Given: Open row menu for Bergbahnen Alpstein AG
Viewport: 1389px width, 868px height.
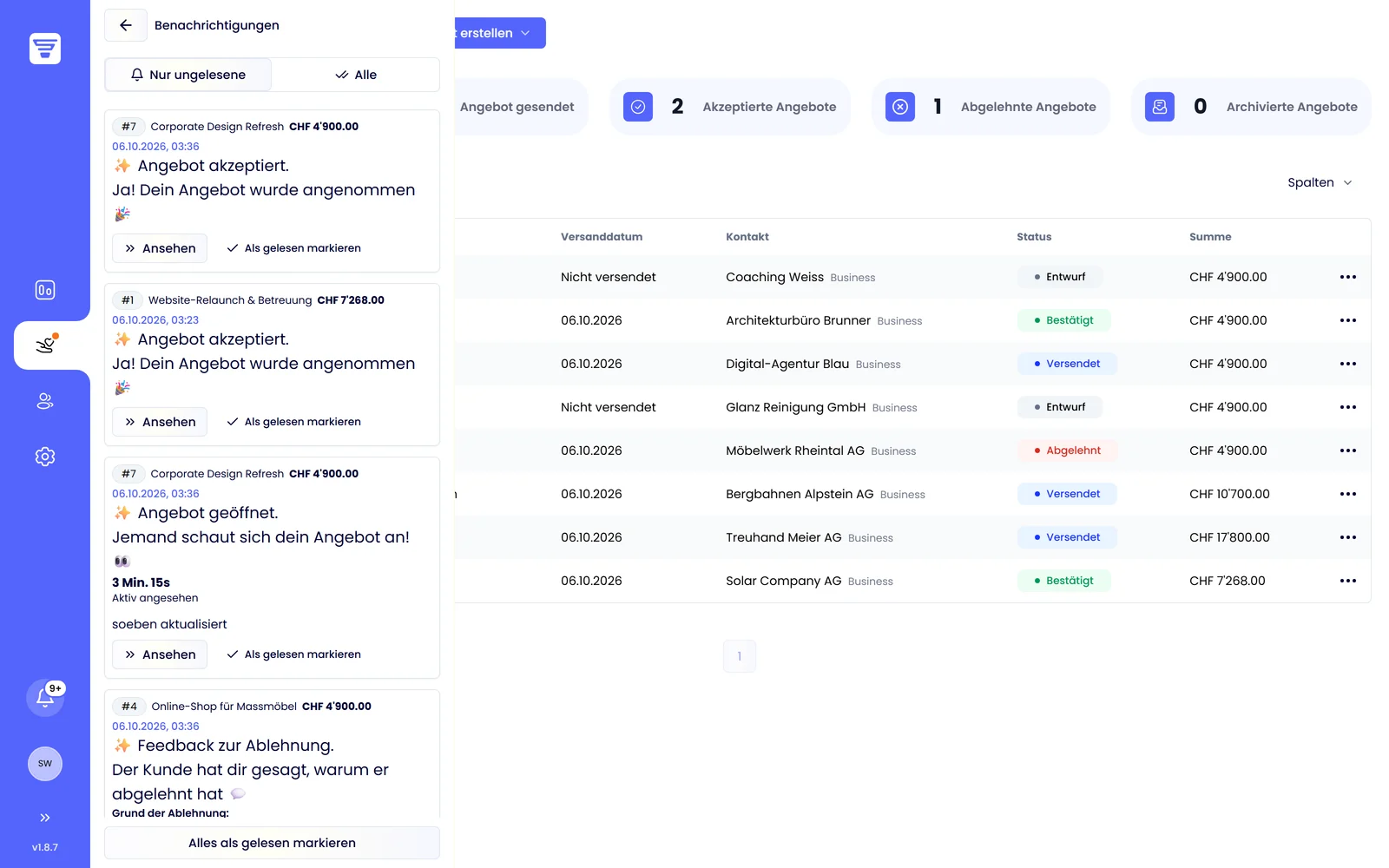Looking at the screenshot, I should (1348, 494).
